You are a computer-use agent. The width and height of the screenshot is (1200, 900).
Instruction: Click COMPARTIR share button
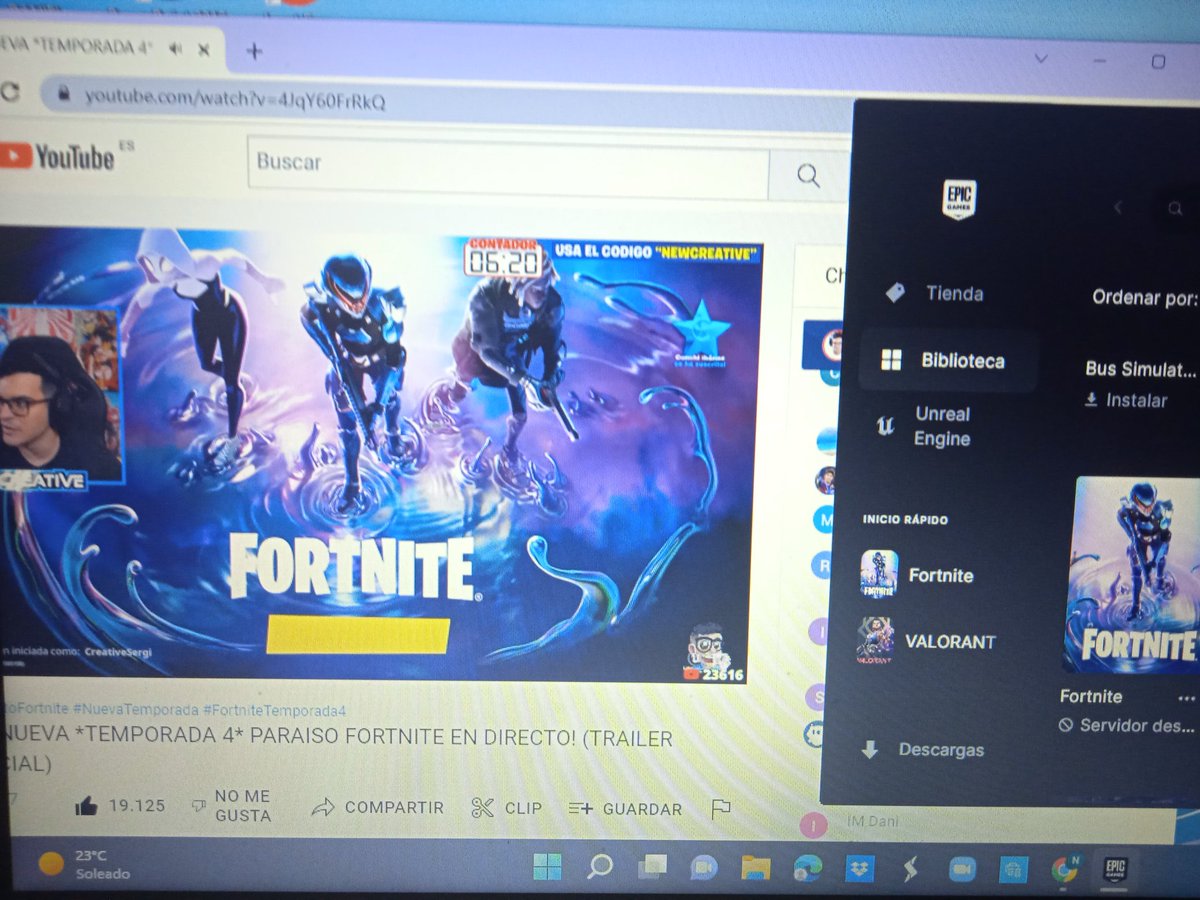point(378,807)
